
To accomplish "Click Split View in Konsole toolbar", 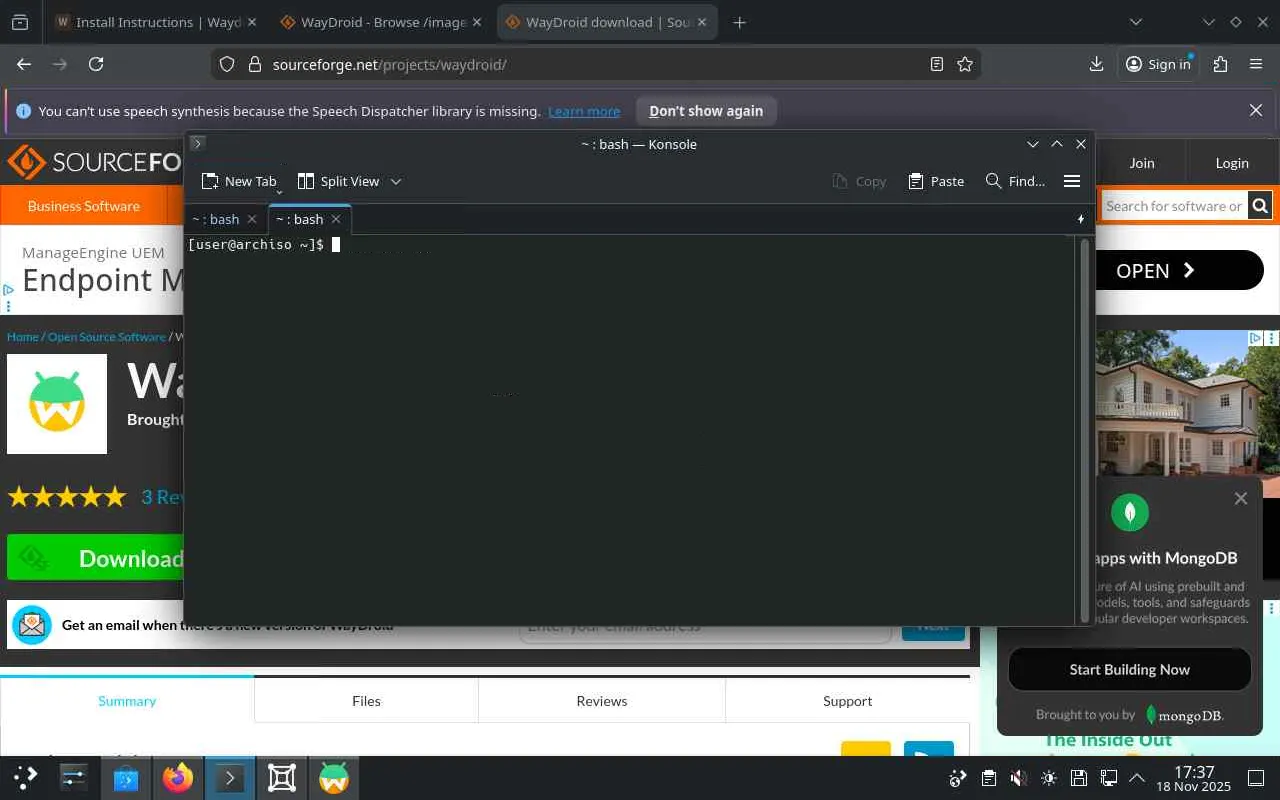I will click(339, 181).
